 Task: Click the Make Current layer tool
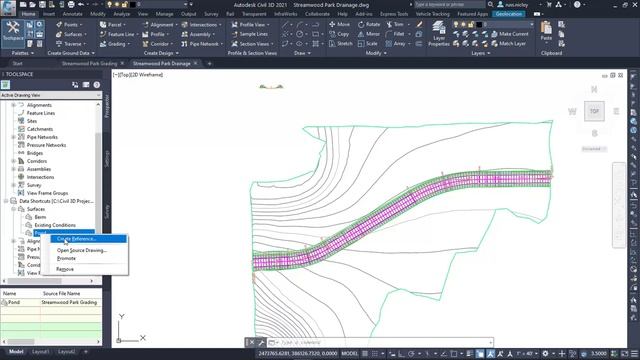coord(510,34)
